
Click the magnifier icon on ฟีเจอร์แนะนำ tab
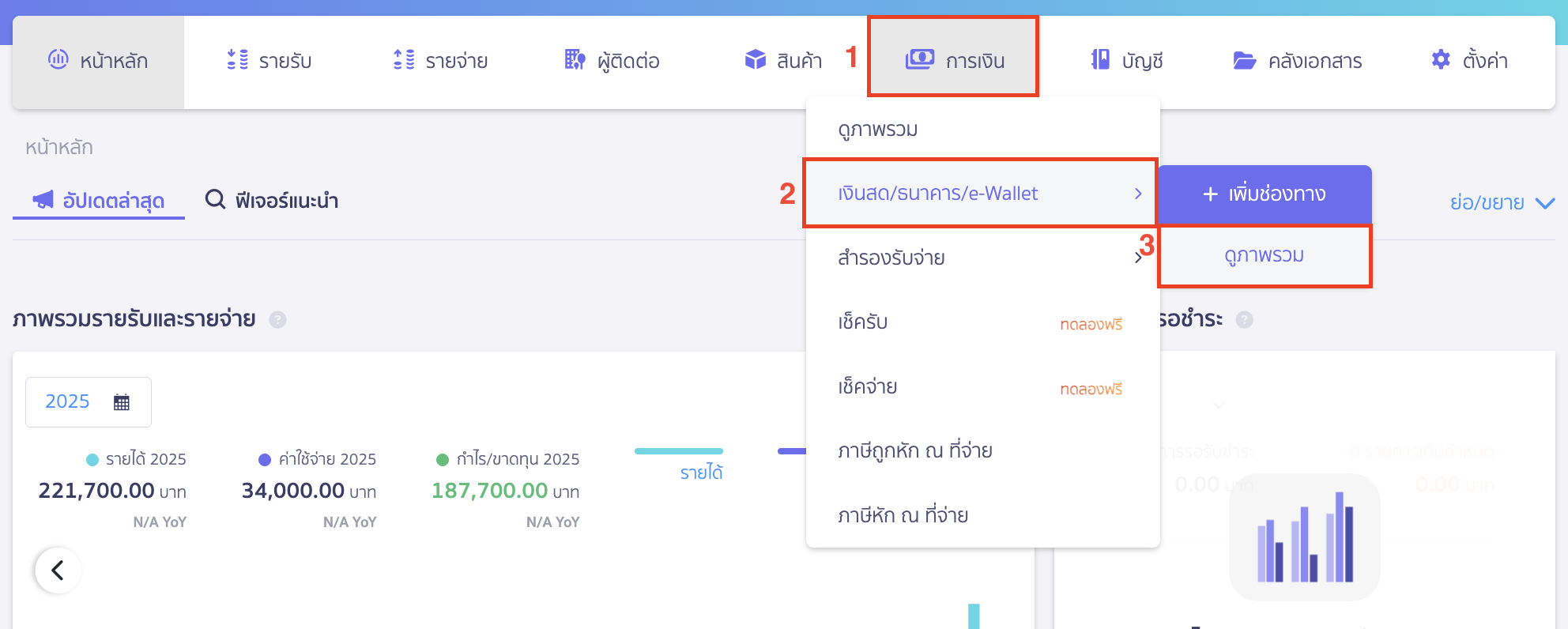pos(215,199)
